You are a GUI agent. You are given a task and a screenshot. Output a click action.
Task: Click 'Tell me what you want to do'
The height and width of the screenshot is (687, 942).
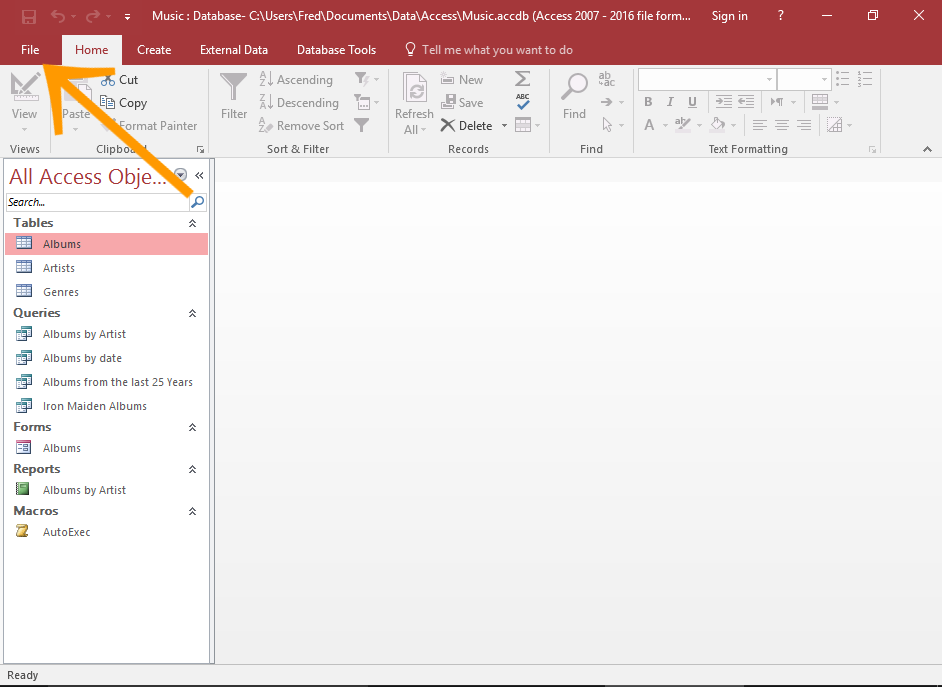tap(489, 50)
